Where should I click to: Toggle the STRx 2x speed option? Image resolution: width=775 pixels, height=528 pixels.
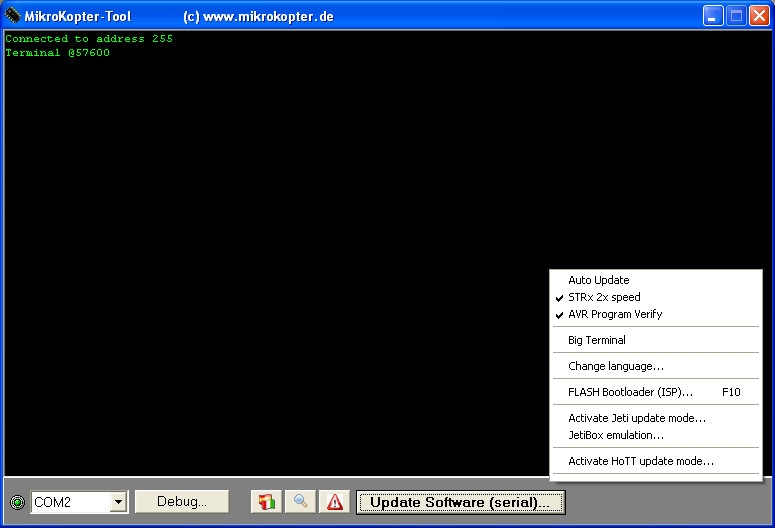point(604,297)
